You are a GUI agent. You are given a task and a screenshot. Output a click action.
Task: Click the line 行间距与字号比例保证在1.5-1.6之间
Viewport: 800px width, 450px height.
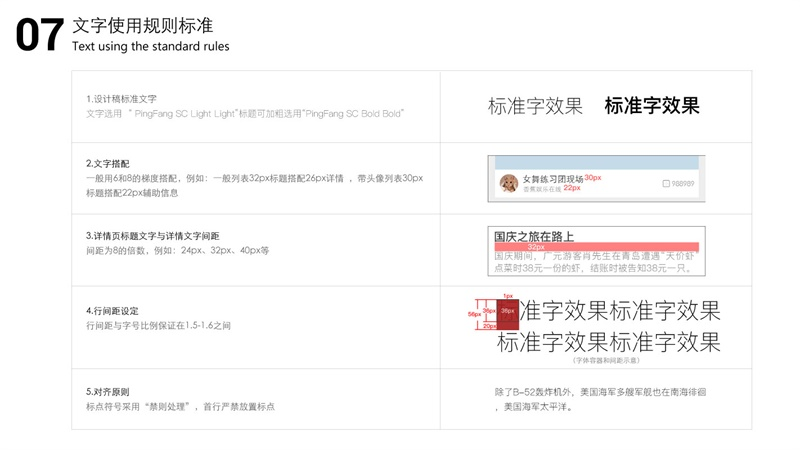158,326
